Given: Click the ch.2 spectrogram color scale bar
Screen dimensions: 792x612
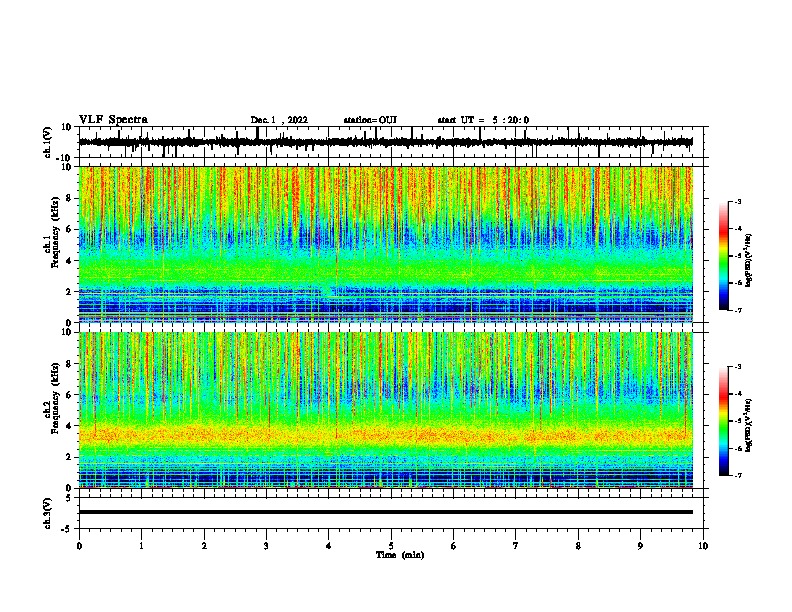Looking at the screenshot, I should click(723, 421).
